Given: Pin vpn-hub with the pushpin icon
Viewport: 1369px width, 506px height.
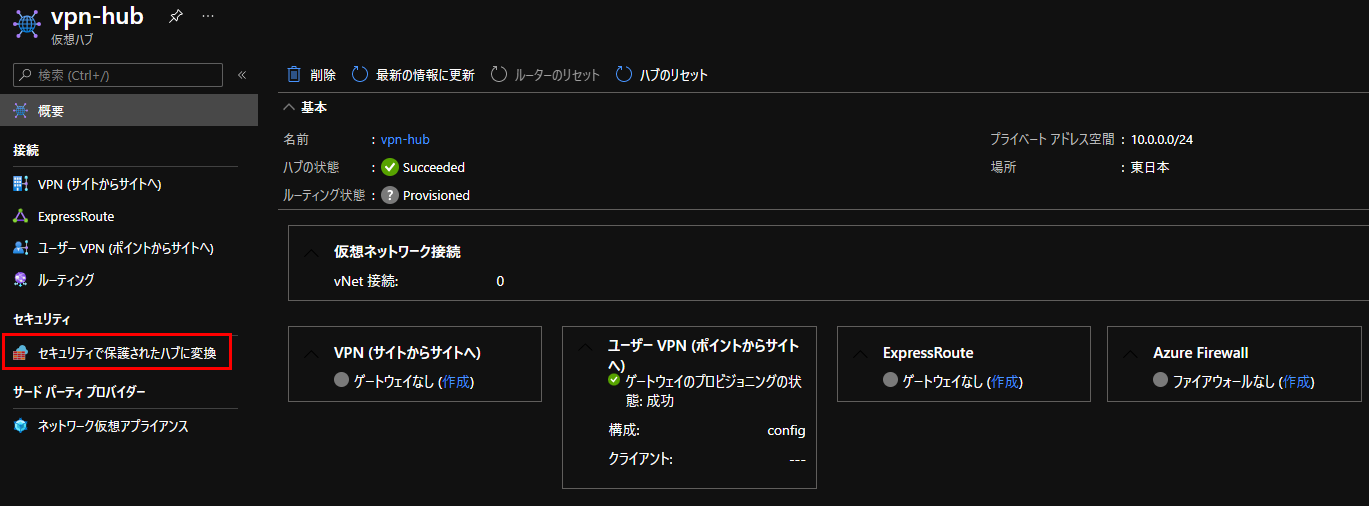Looking at the screenshot, I should (175, 16).
